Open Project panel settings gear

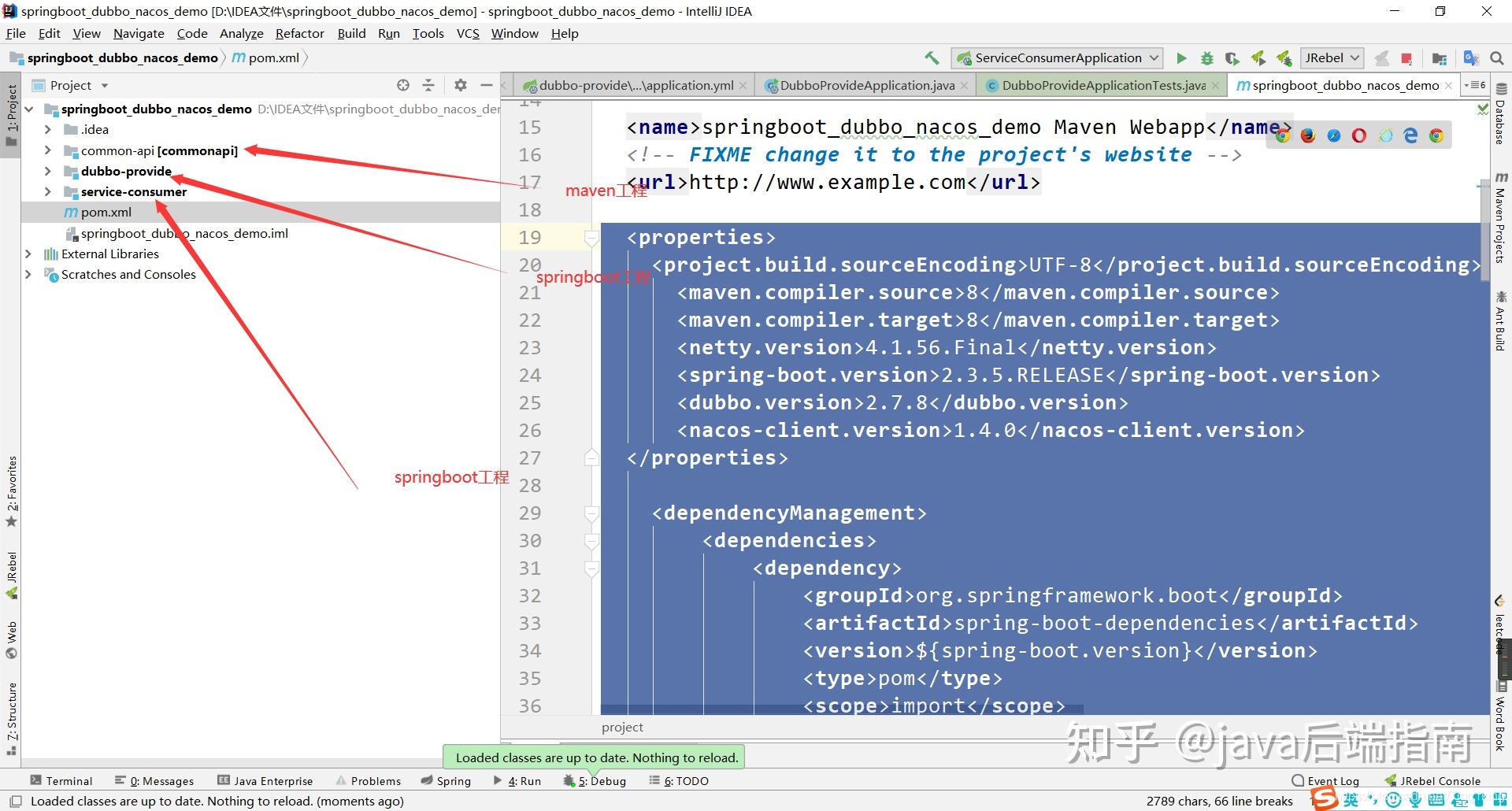point(461,85)
